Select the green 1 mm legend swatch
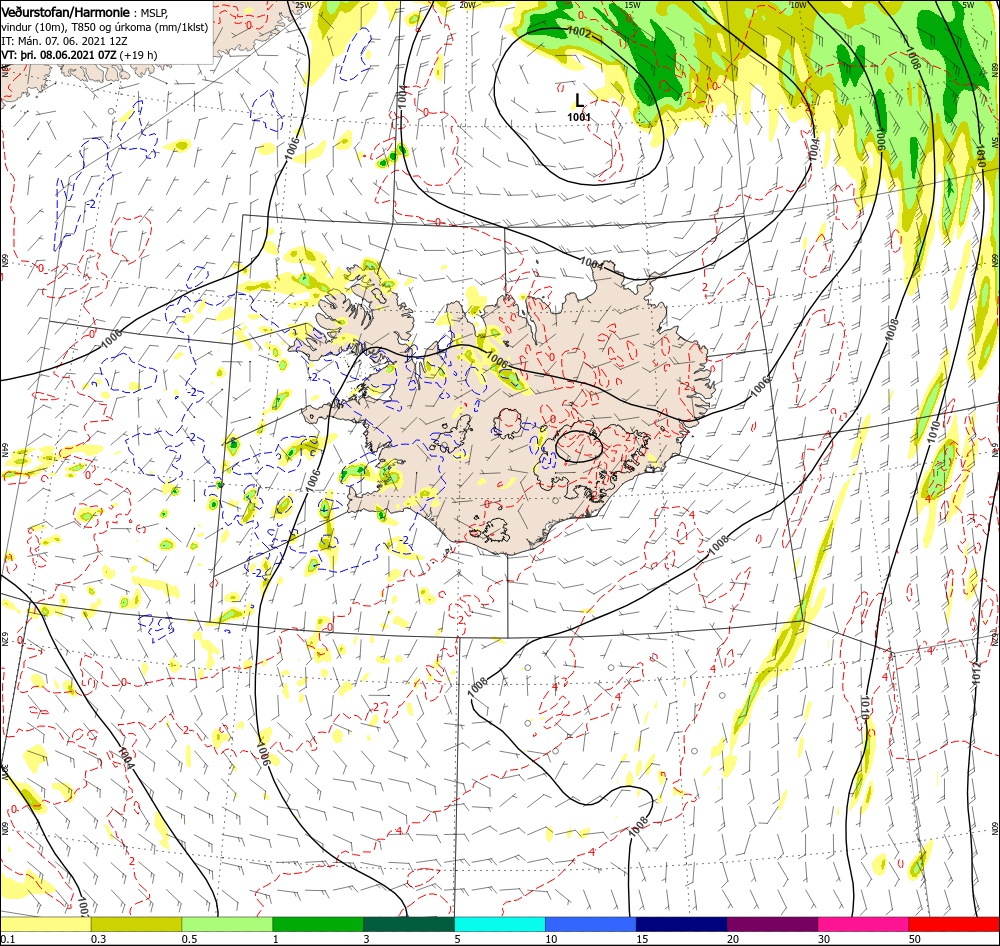The image size is (1000, 946). [x=318, y=924]
